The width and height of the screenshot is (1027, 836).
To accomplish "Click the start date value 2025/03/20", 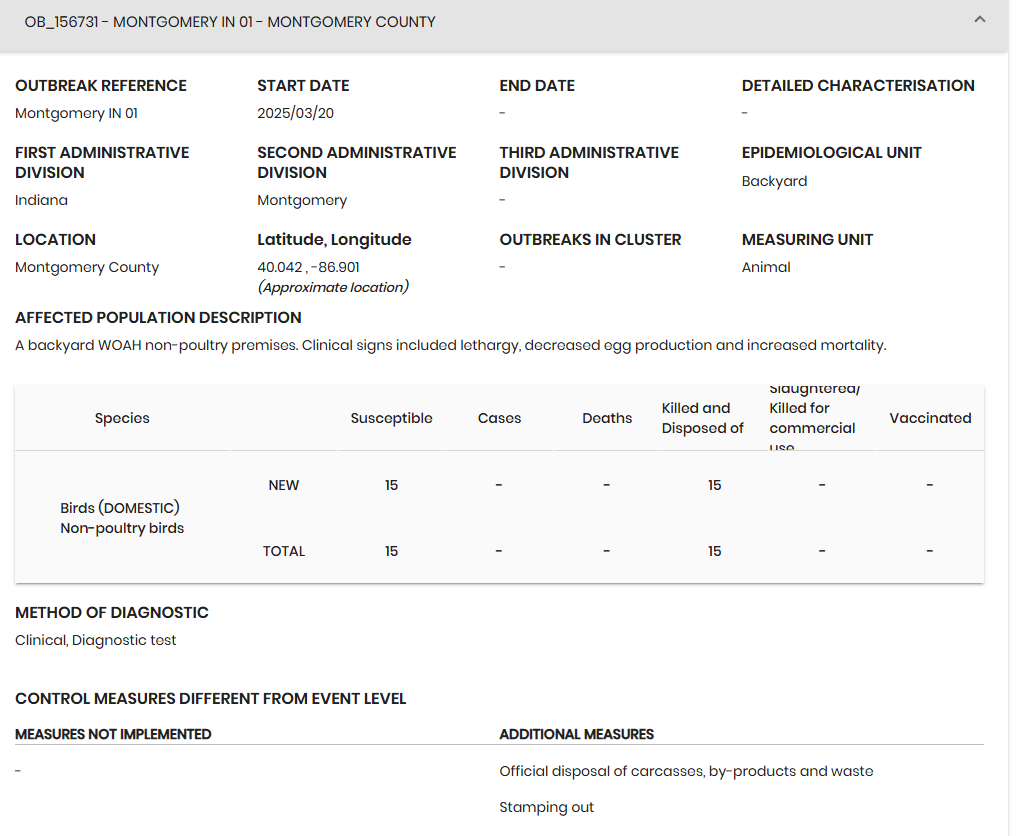I will 295,113.
